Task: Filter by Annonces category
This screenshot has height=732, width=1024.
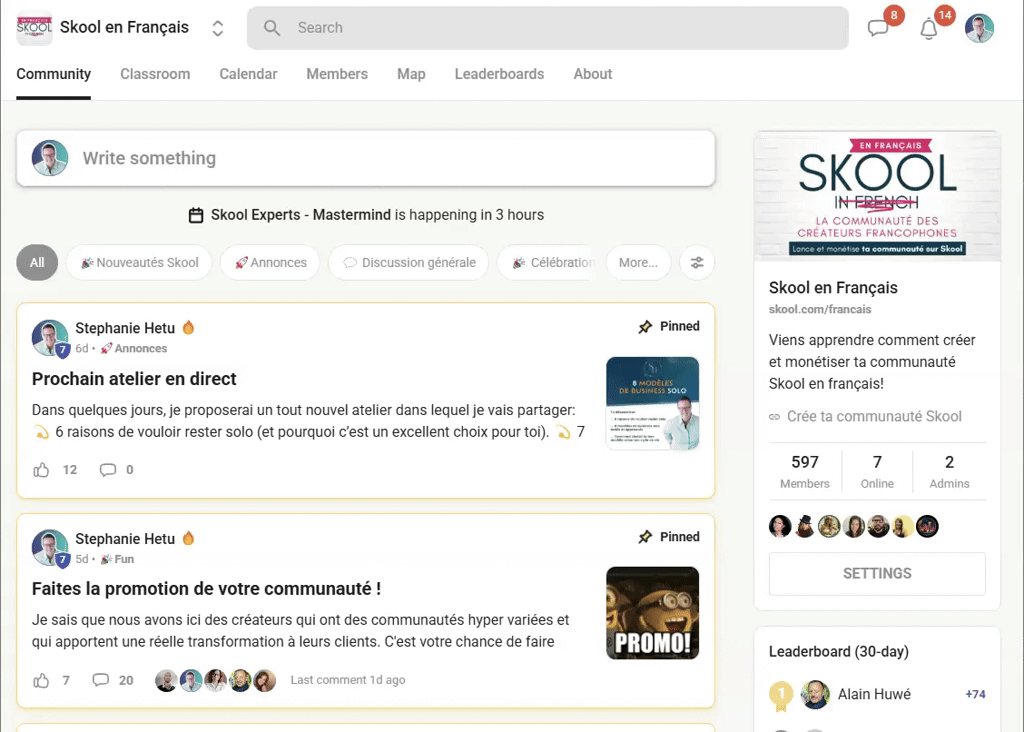Action: coord(270,263)
